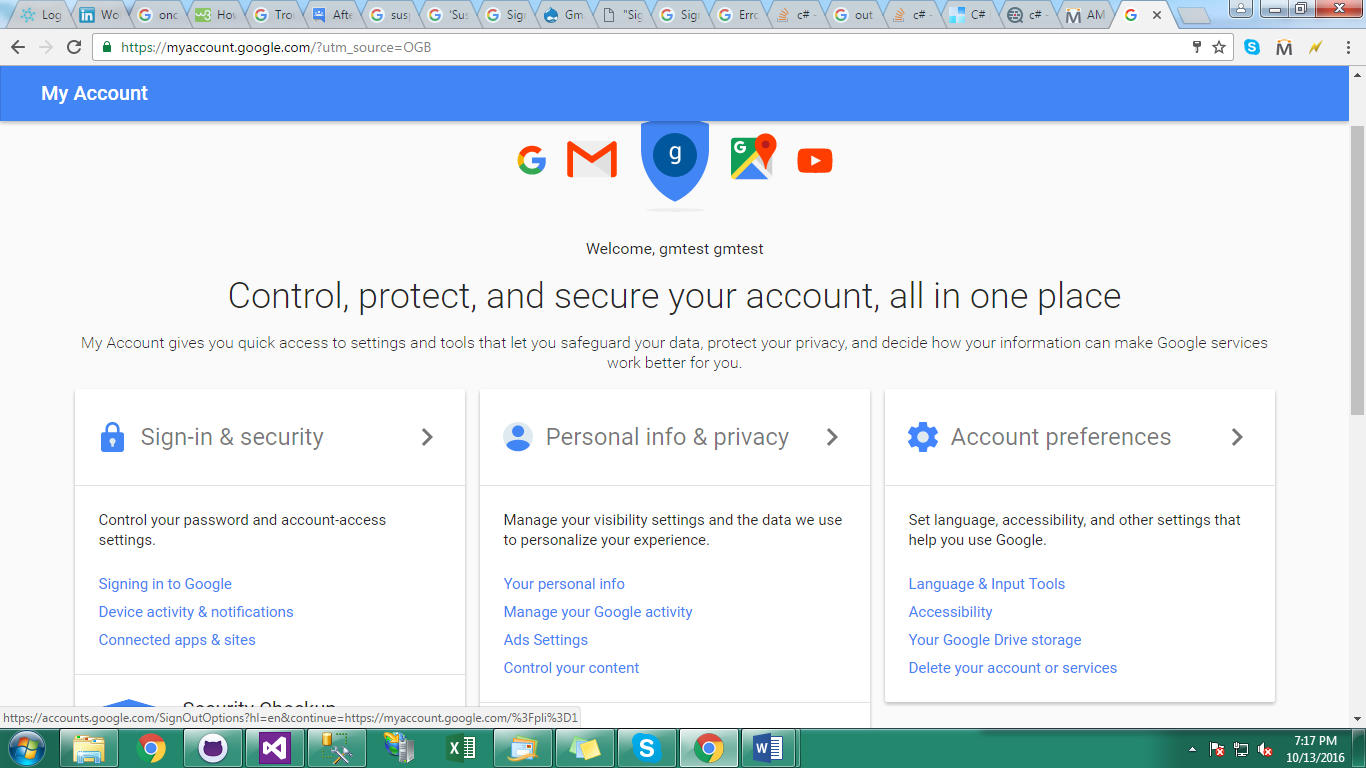Click the Google G logo icon

[532, 160]
